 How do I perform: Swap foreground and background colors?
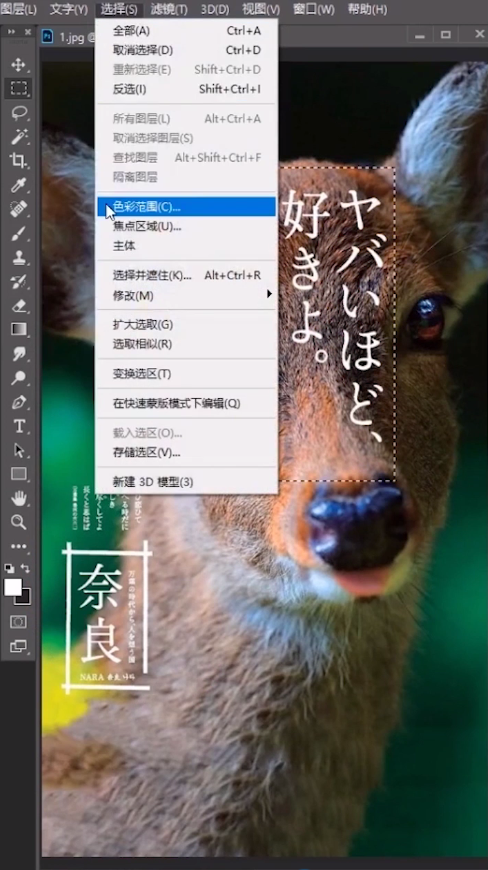tap(26, 568)
